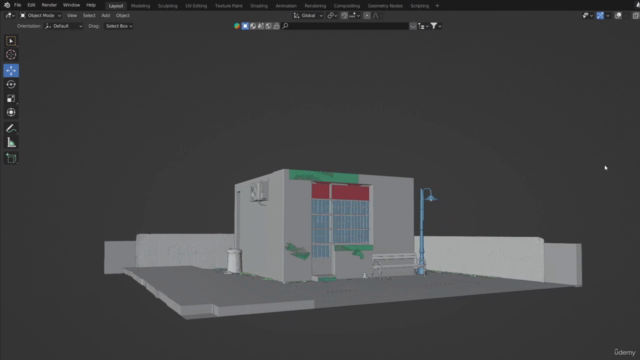The image size is (640, 360).
Task: Activate the Scale tool
Action: click(11, 98)
